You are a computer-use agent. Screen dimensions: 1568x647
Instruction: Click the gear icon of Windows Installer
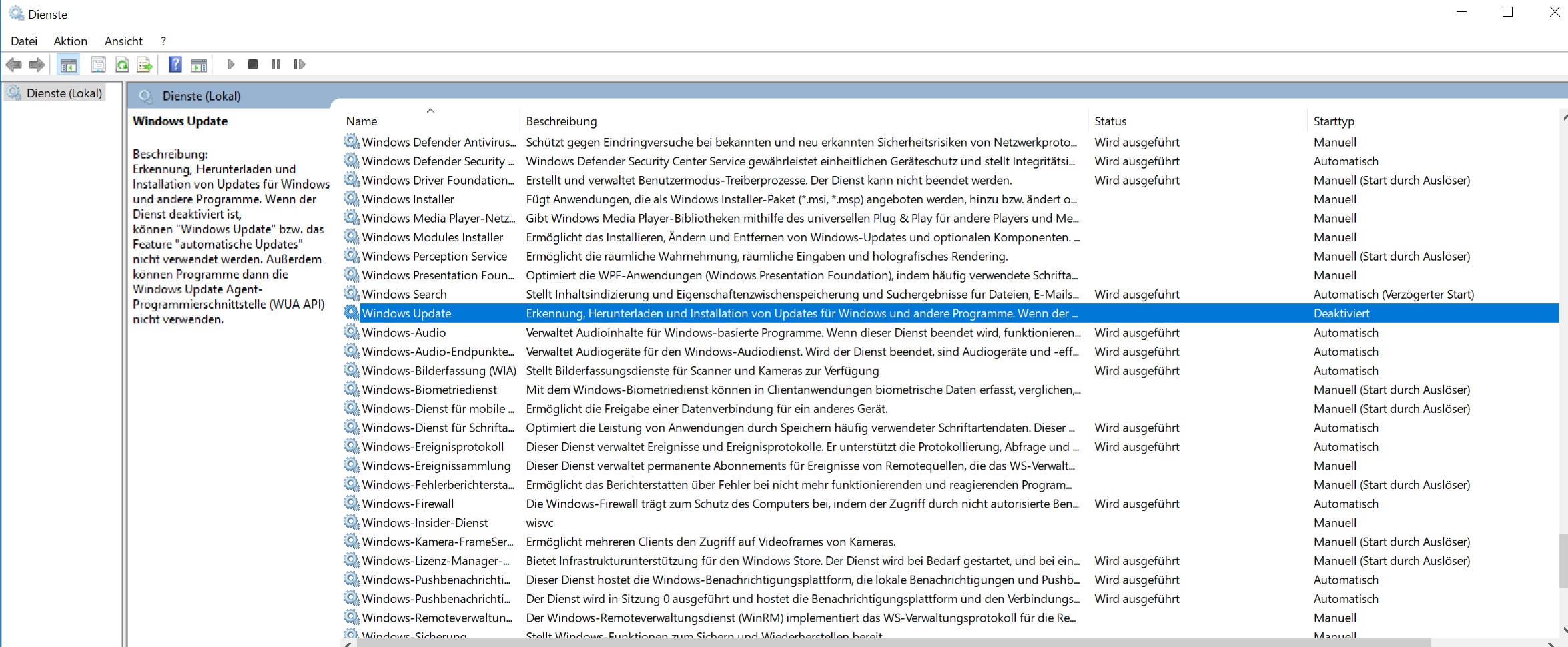(352, 199)
